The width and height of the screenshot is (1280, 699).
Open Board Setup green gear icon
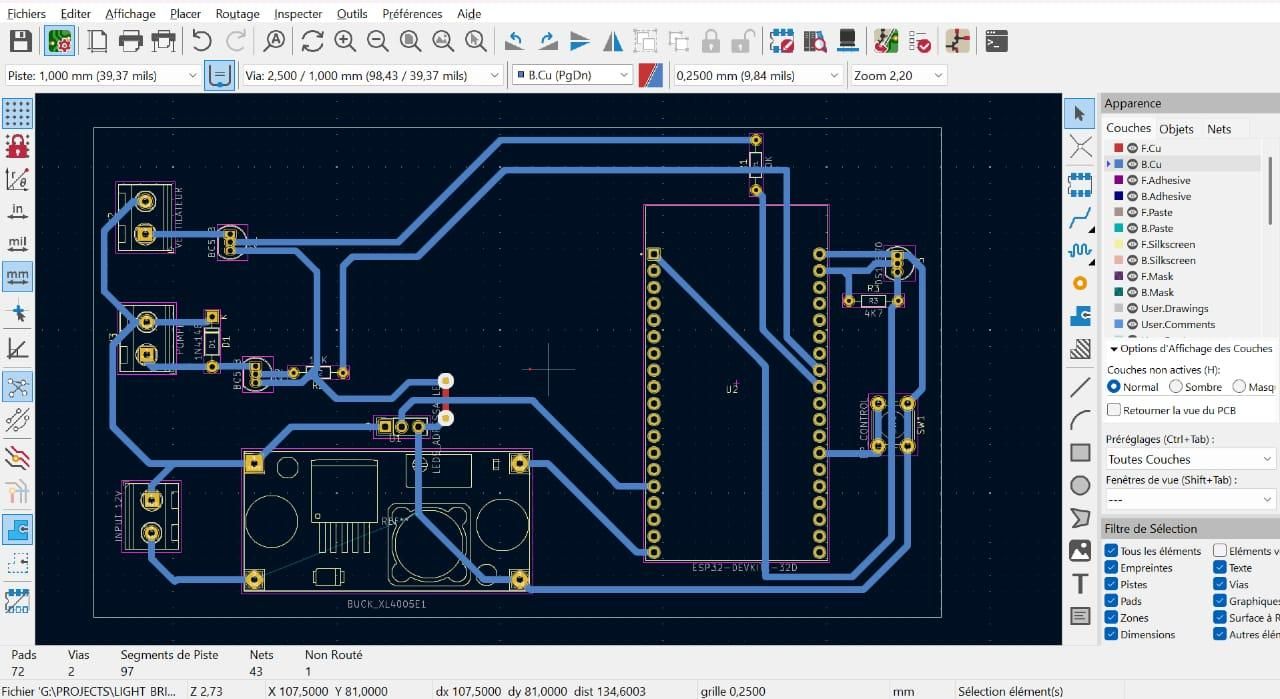click(x=59, y=41)
